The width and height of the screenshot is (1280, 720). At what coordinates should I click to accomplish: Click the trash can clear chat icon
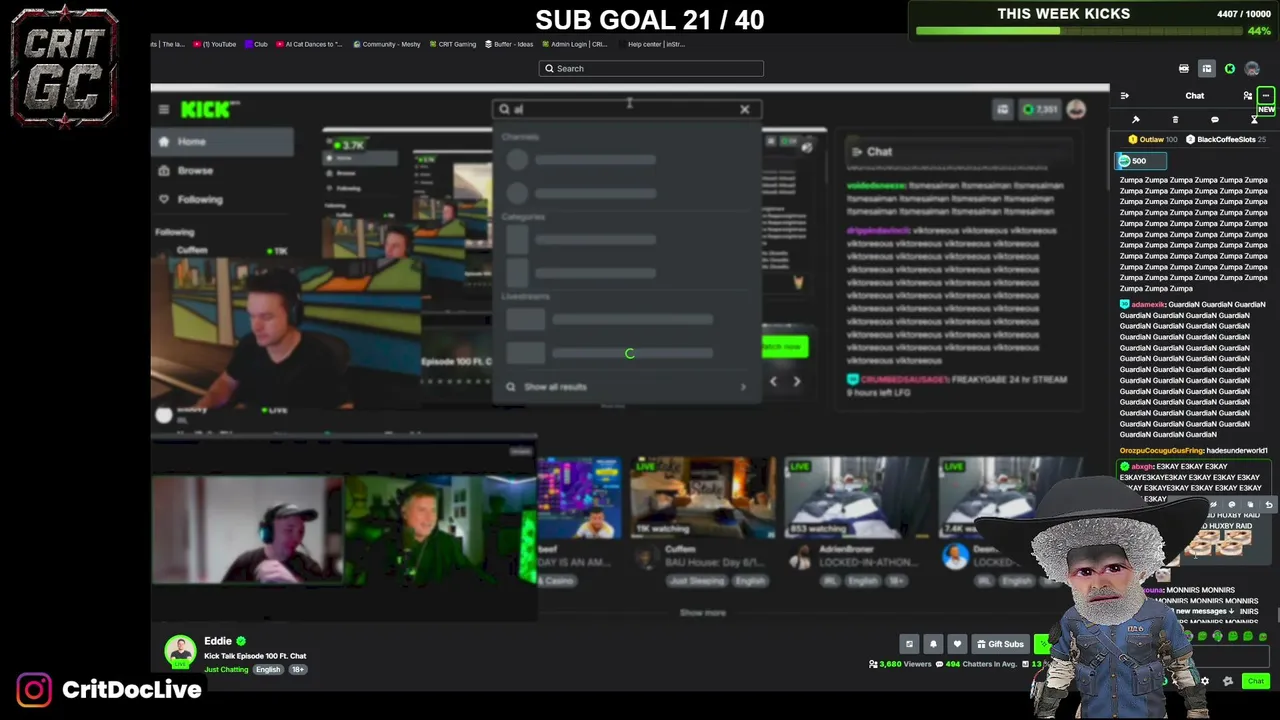1175,120
